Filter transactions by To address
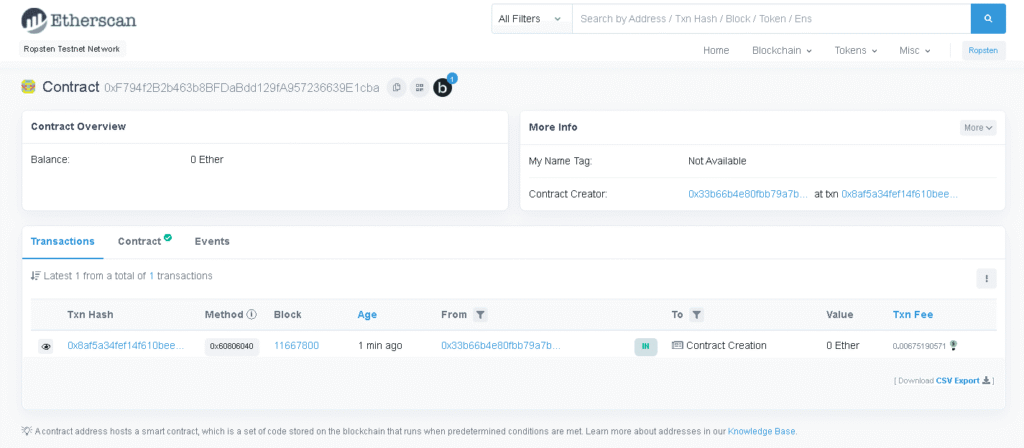The image size is (1024, 448). pyautogui.click(x=697, y=315)
